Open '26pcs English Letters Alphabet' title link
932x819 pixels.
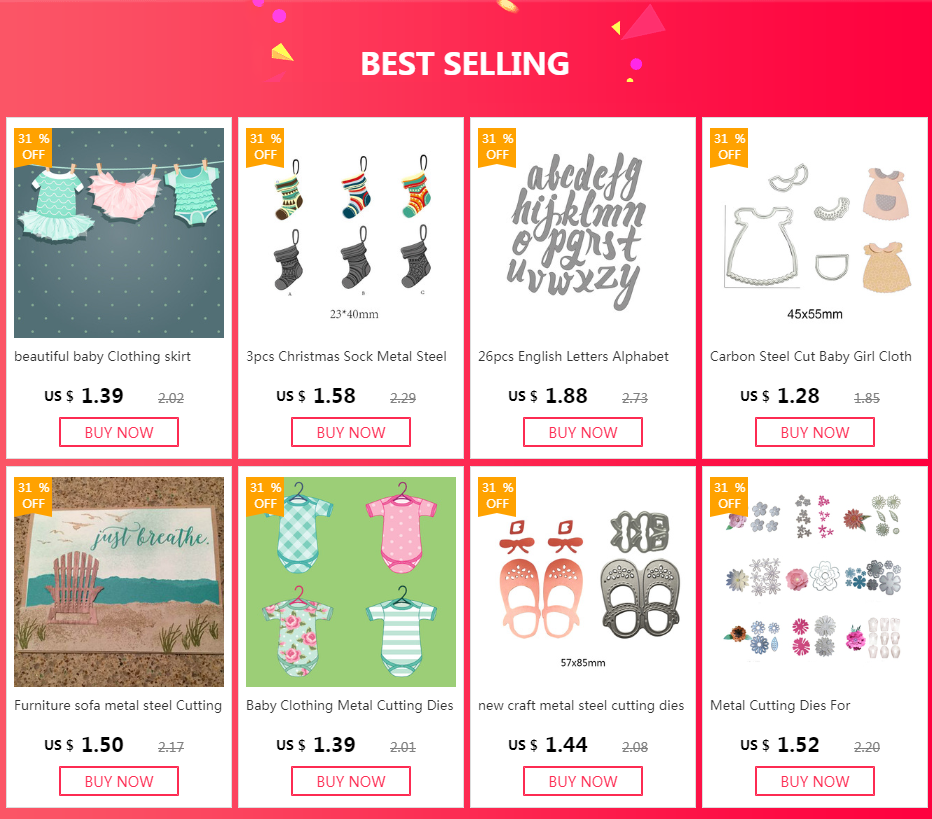click(573, 357)
